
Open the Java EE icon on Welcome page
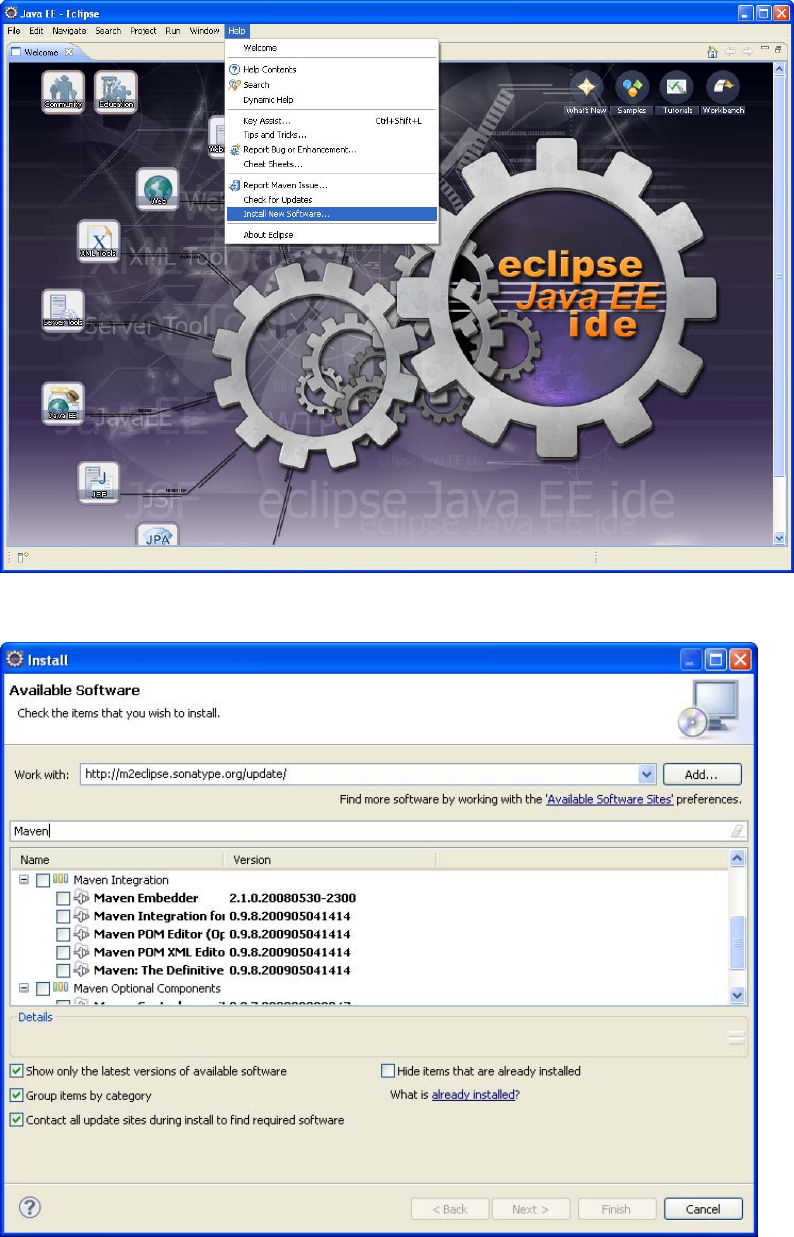[x=63, y=402]
